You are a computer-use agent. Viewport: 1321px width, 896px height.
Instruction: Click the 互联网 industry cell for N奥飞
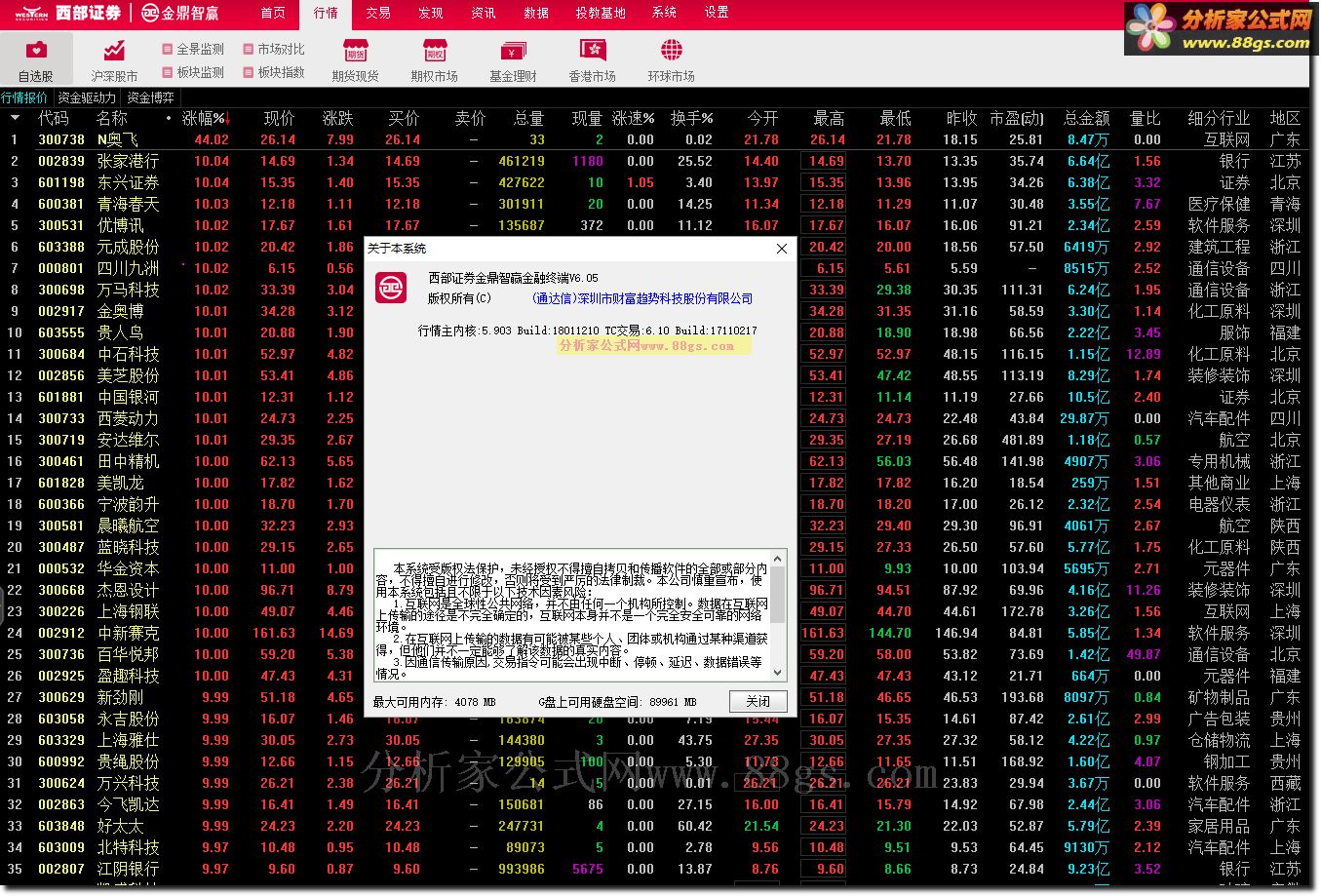point(1226,139)
